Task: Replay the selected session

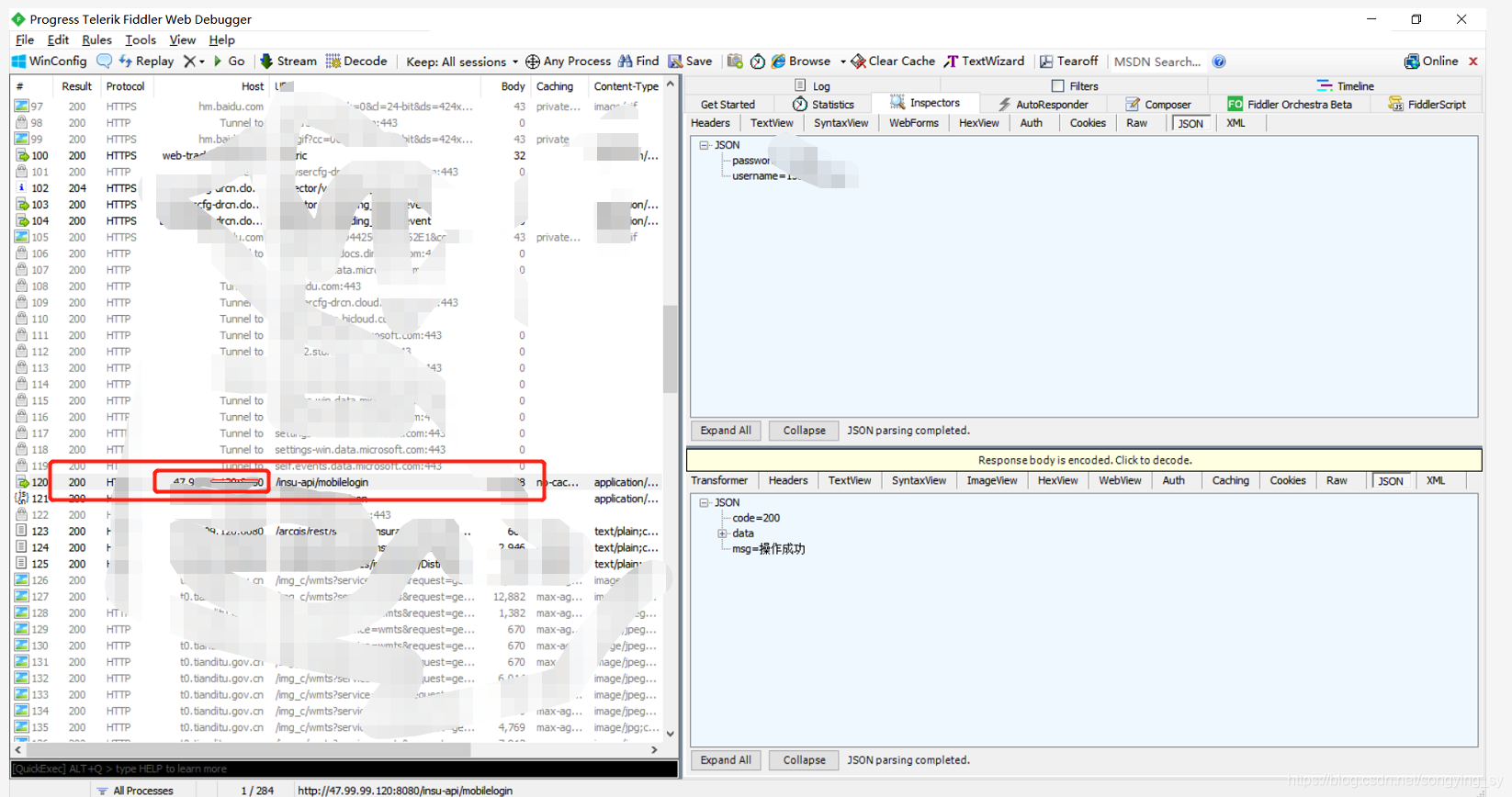Action: pyautogui.click(x=146, y=62)
